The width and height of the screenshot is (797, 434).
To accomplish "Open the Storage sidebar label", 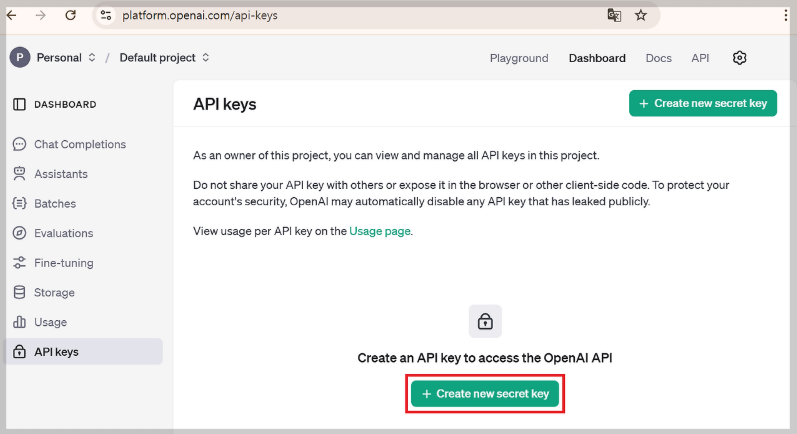I will click(x=54, y=293).
